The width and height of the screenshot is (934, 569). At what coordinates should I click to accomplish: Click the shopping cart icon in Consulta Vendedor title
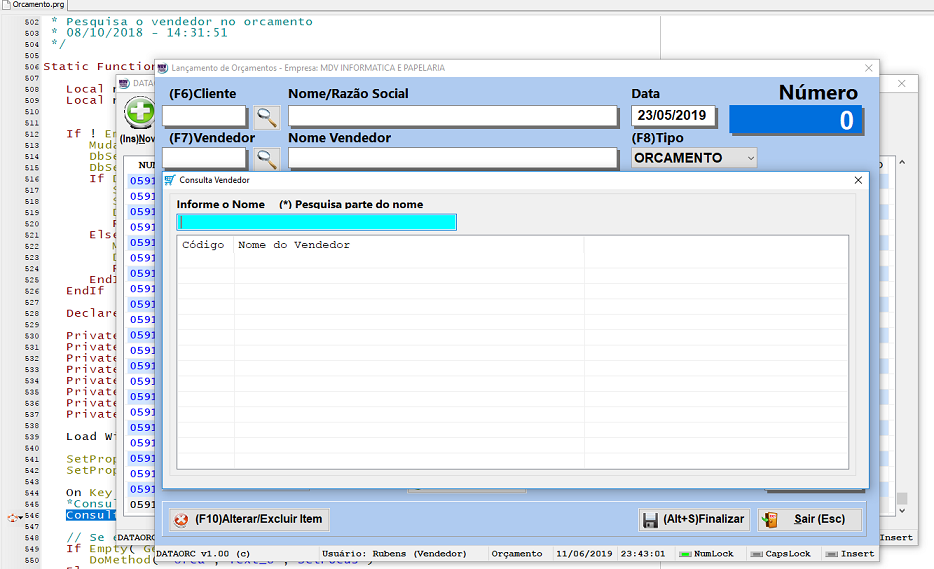(169, 180)
